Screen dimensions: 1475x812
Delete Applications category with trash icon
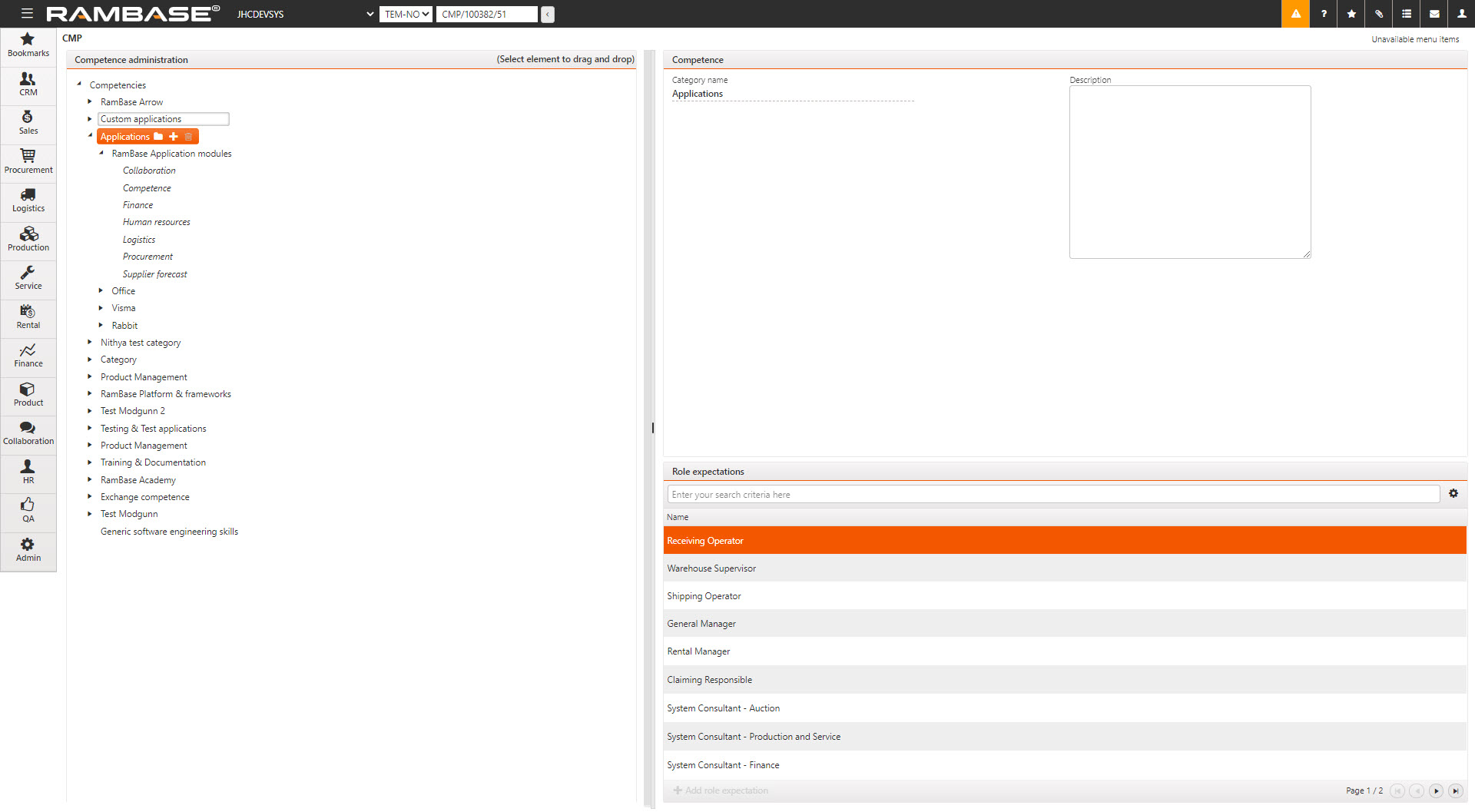click(188, 137)
